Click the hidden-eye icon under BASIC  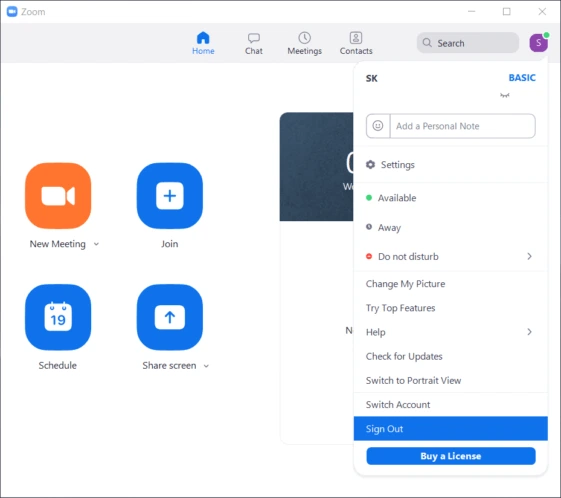pos(504,95)
